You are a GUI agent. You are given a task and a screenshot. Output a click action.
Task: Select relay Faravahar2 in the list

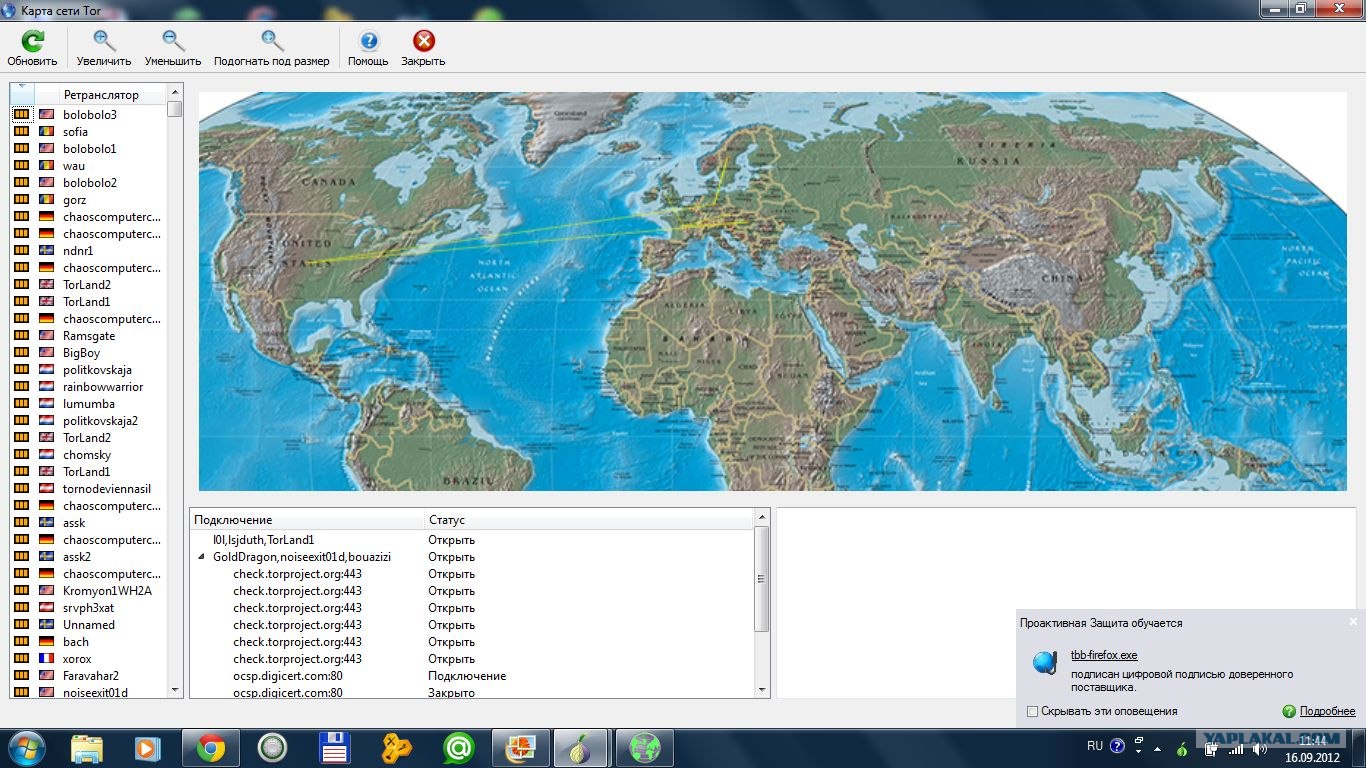[91, 676]
